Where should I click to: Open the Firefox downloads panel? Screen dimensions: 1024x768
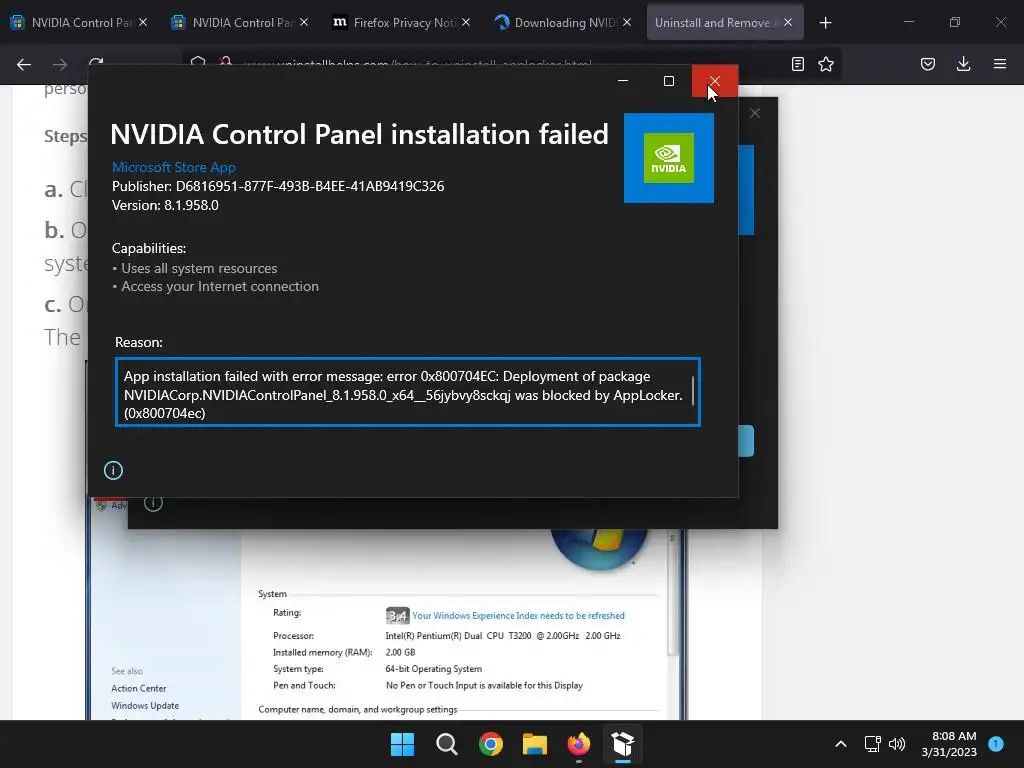click(963, 64)
